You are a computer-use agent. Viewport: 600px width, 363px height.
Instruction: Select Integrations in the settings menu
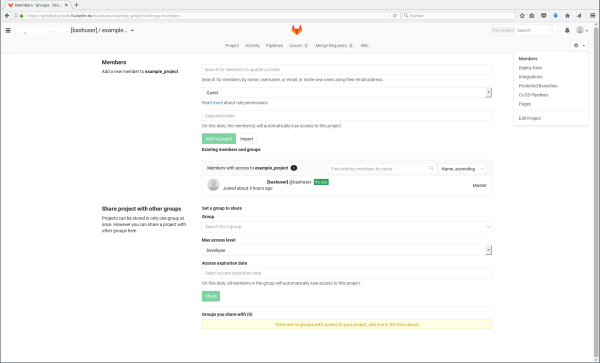tap(530, 77)
